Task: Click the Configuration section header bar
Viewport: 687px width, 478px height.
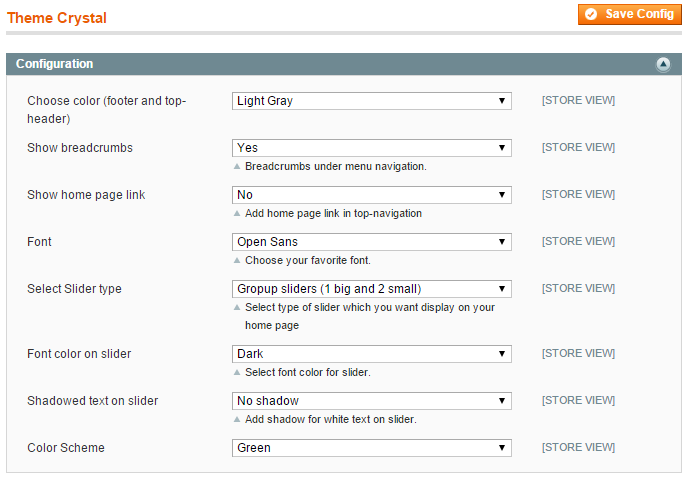Action: [x=344, y=64]
